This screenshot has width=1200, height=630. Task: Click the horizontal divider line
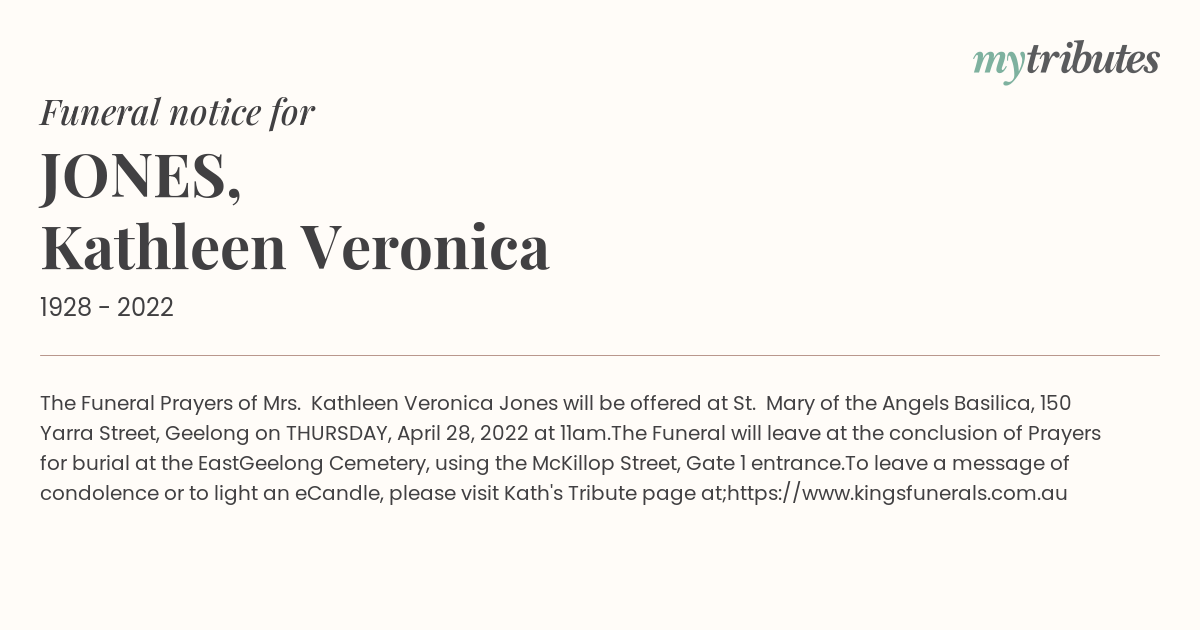[600, 355]
